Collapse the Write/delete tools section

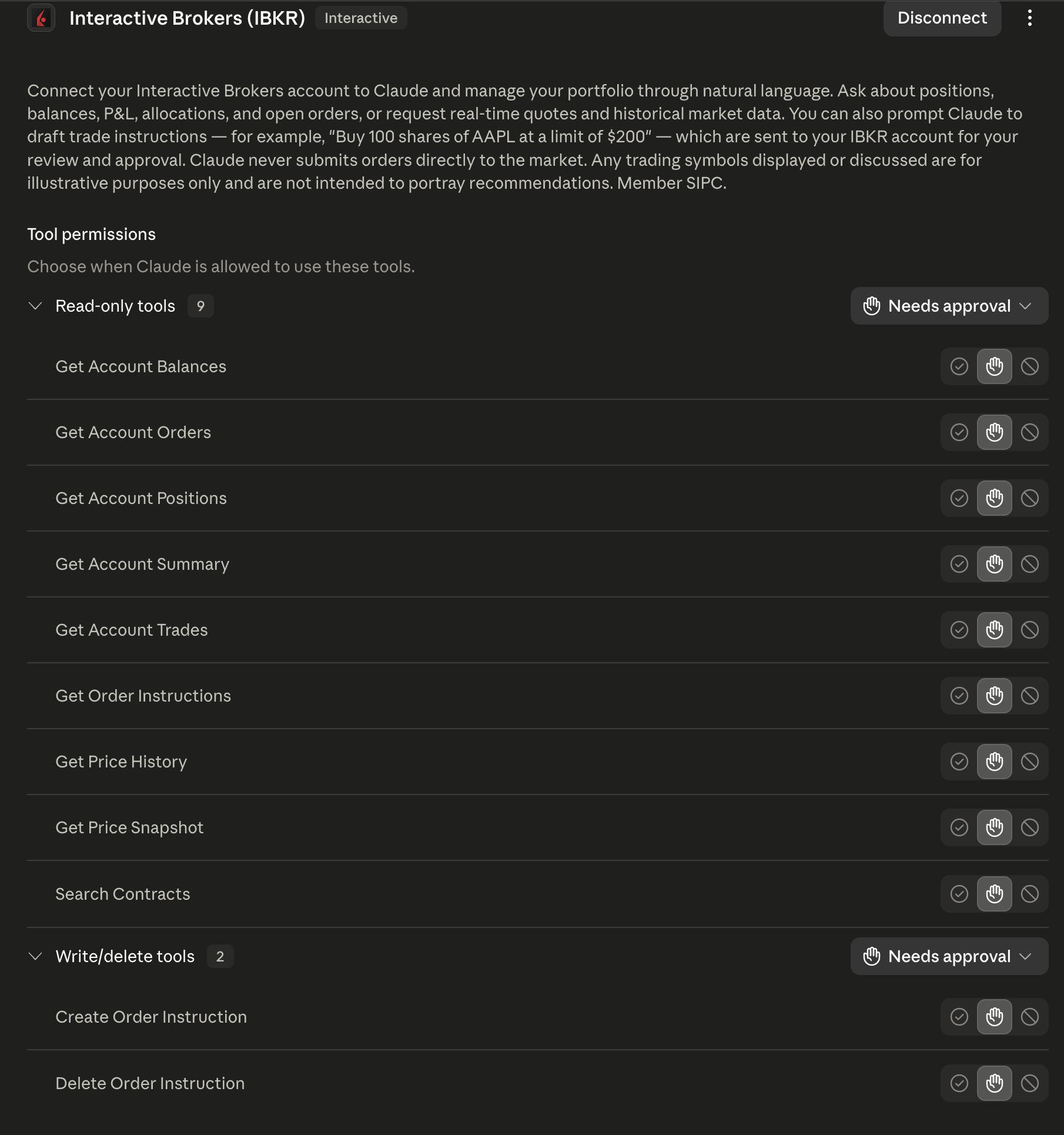[x=35, y=956]
